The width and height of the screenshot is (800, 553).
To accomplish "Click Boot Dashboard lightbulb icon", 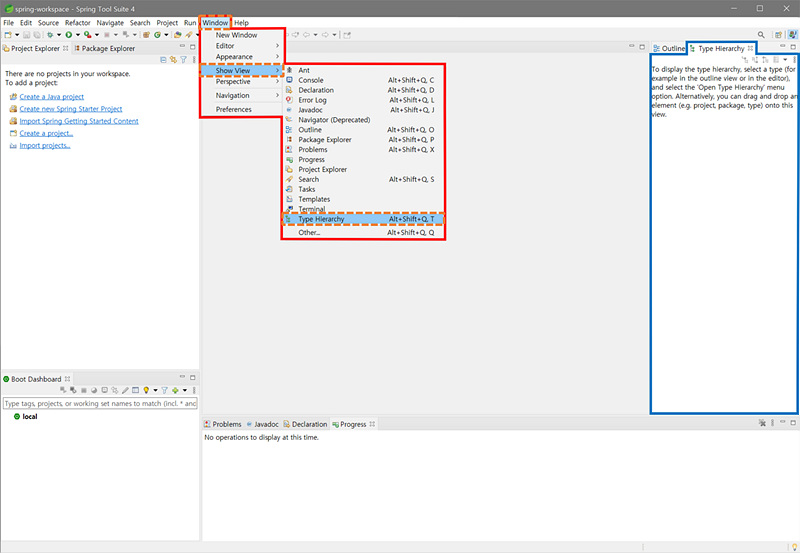I will coord(146,390).
